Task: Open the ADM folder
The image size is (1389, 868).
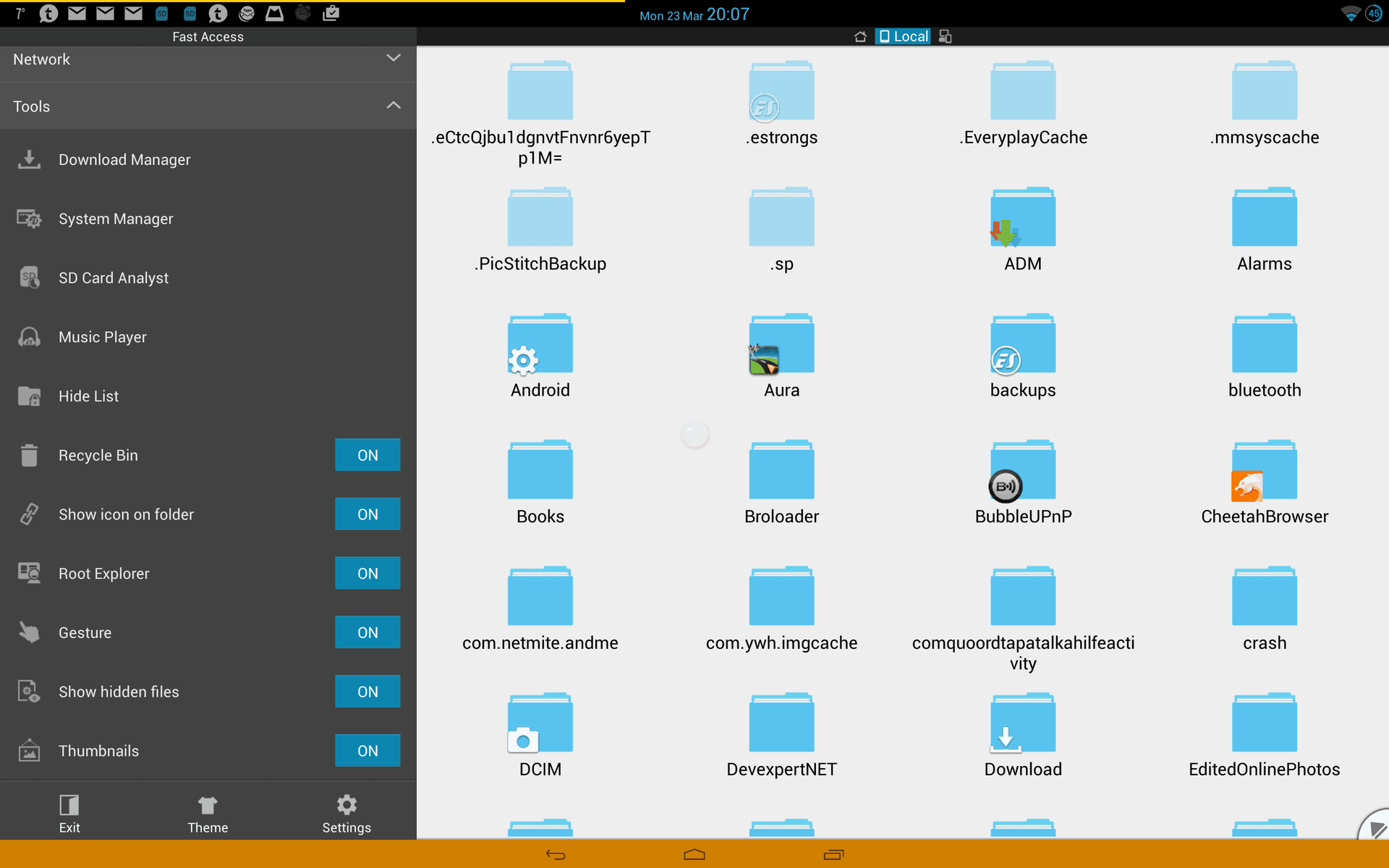Action: click(x=1023, y=229)
